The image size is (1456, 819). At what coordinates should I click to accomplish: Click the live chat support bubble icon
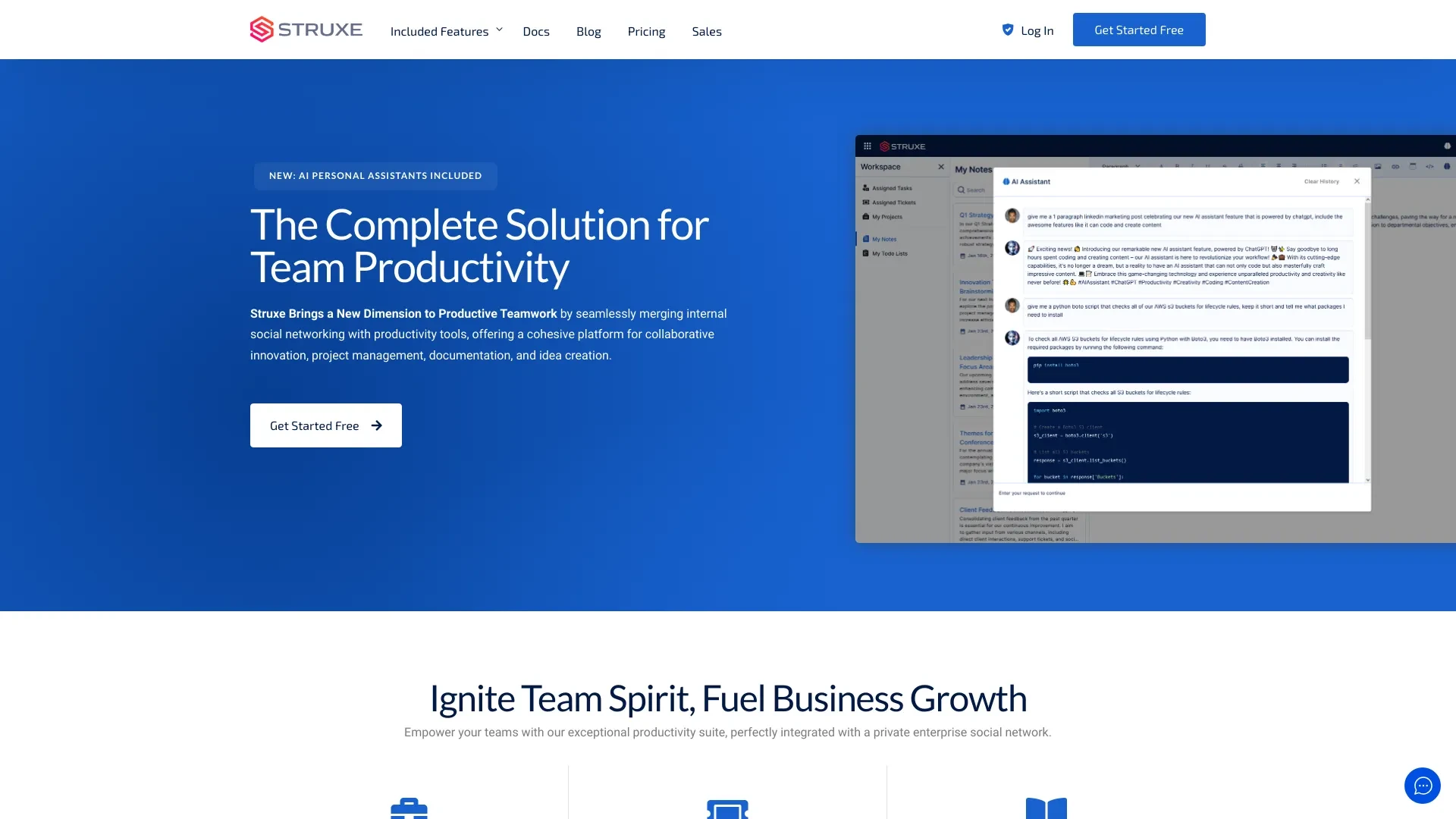pyautogui.click(x=1421, y=785)
